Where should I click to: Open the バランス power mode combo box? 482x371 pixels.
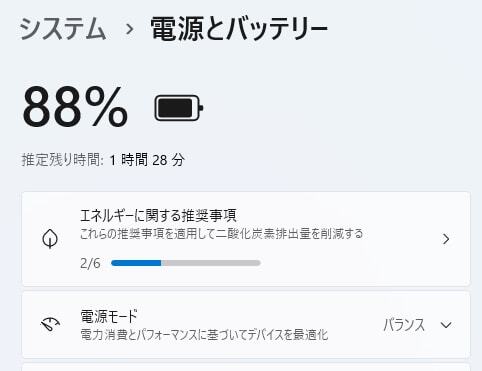pos(417,325)
